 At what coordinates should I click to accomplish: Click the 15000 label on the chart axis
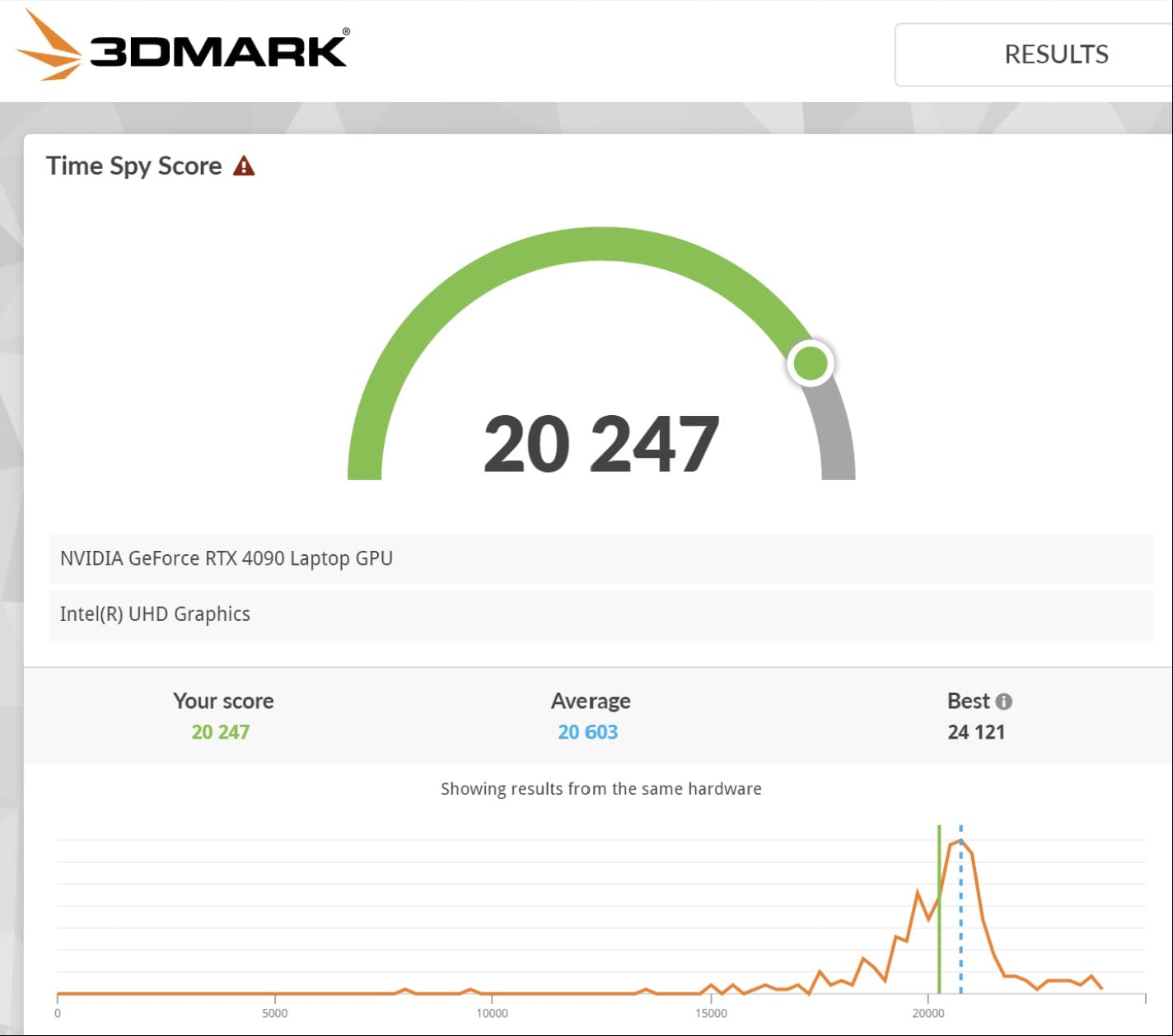[711, 1013]
